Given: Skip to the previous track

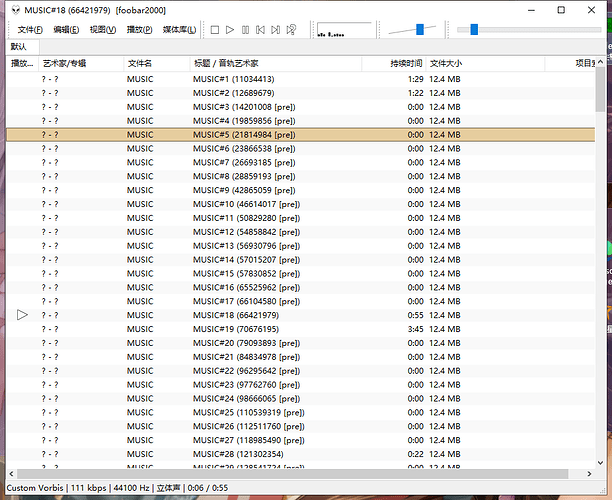Looking at the screenshot, I should click(x=260, y=30).
